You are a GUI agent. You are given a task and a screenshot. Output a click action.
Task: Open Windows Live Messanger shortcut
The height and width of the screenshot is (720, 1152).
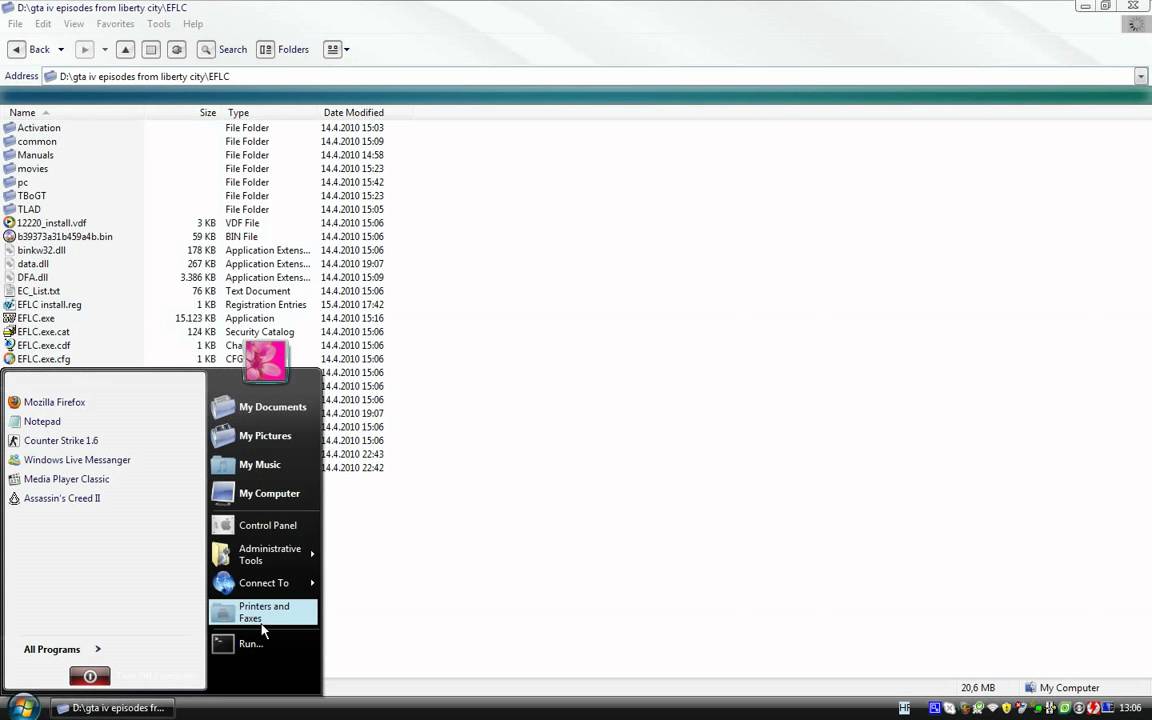(69, 459)
